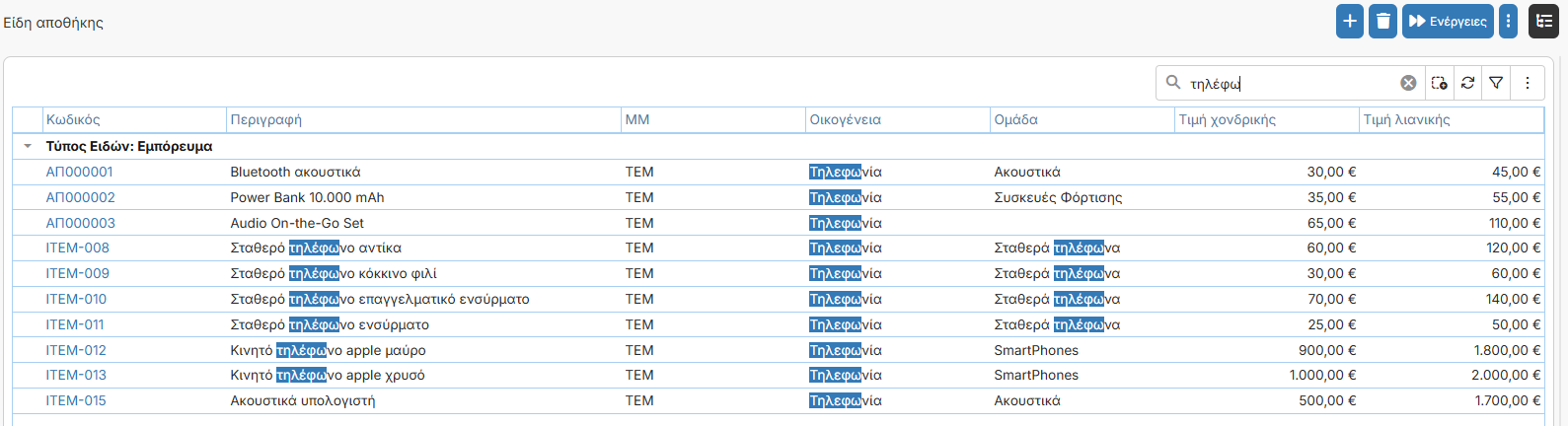Image resolution: width=1568 pixels, height=426 pixels.
Task: Click retail price 45,00 €
Action: coord(1516,172)
